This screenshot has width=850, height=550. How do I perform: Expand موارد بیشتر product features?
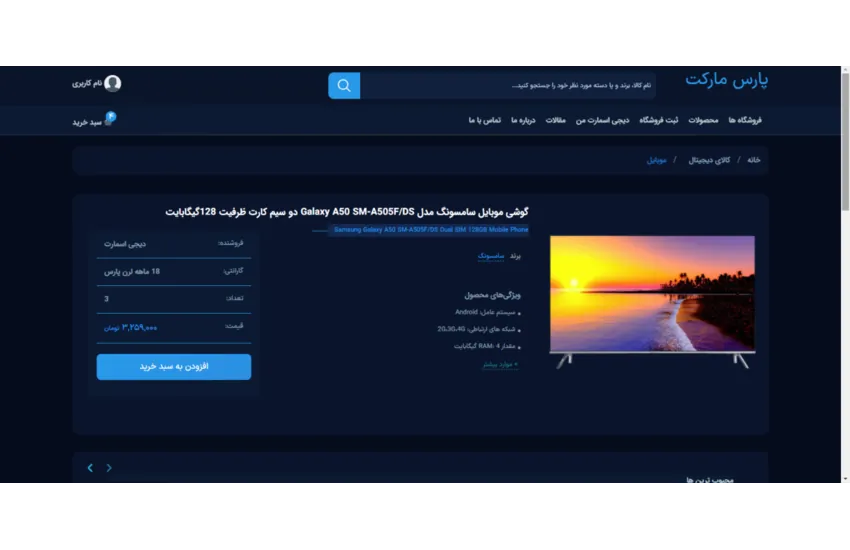(499, 364)
